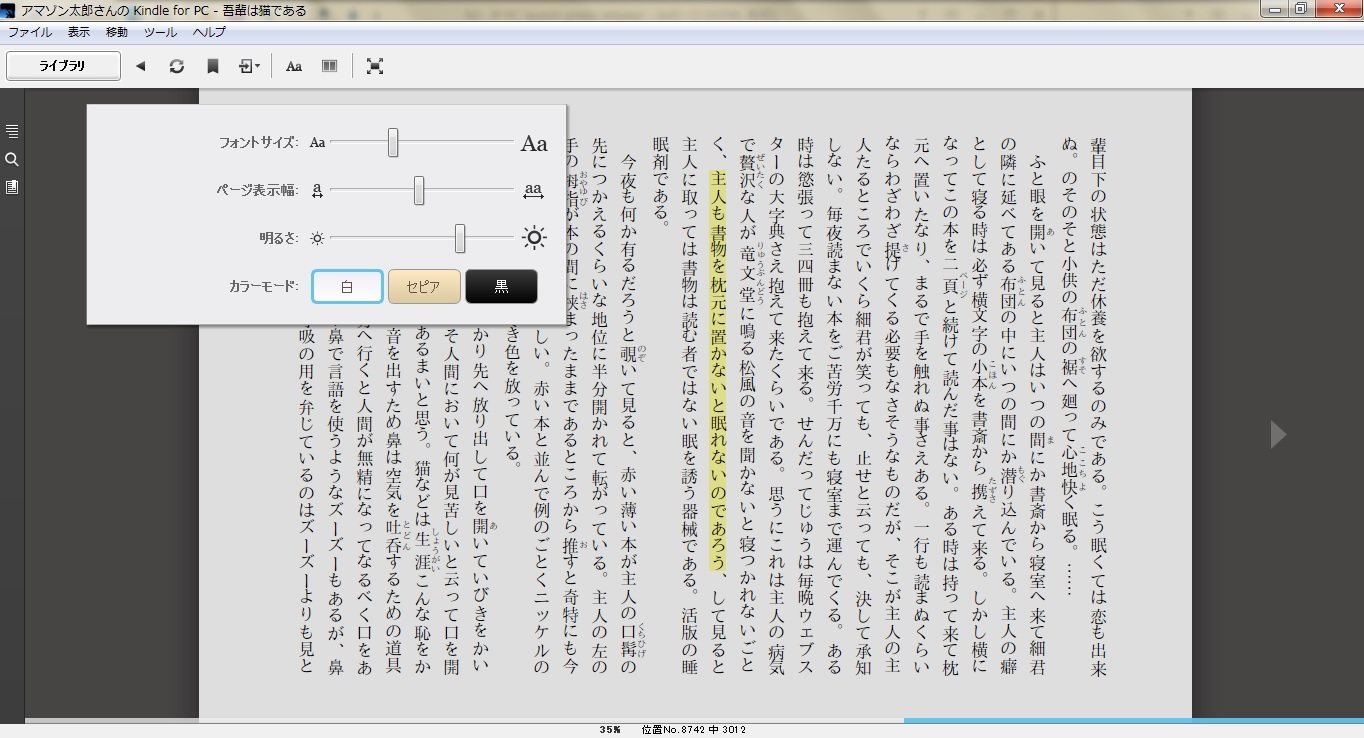Open the search icon in sidebar
Screen dimensions: 1364x738
(x=12, y=159)
